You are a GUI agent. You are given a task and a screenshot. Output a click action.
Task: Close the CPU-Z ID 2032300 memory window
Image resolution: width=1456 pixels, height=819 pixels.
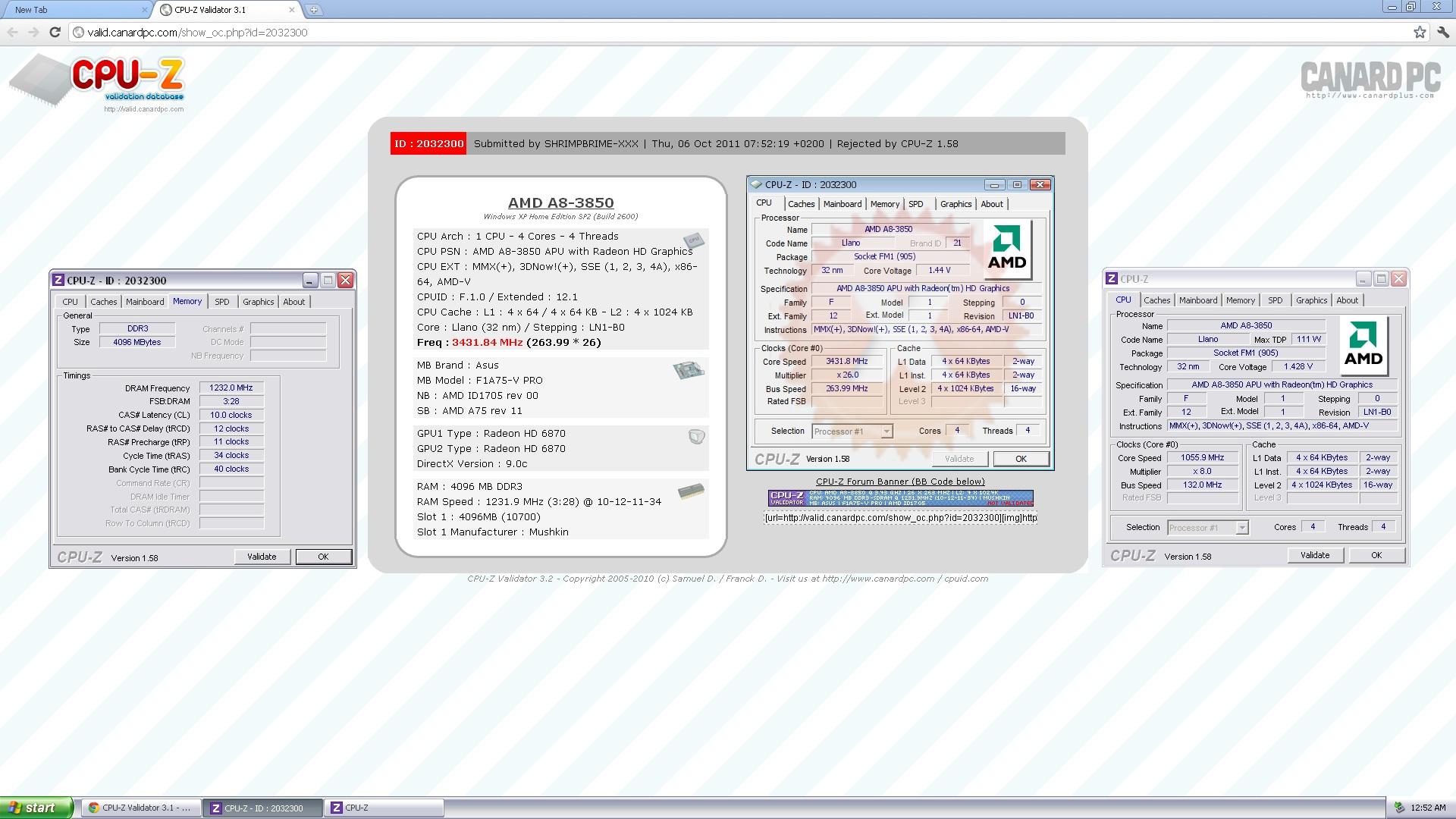click(345, 281)
